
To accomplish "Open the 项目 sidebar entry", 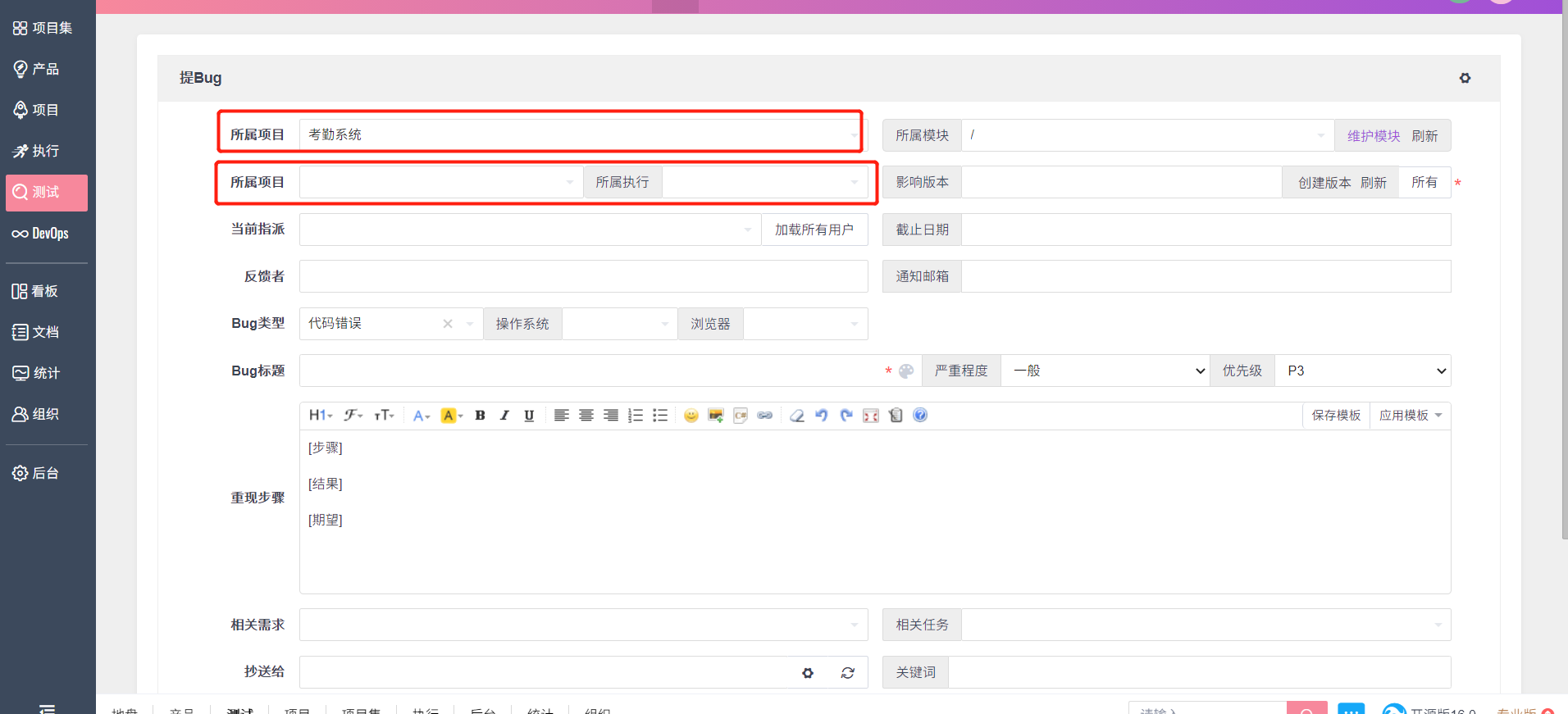I will [37, 110].
